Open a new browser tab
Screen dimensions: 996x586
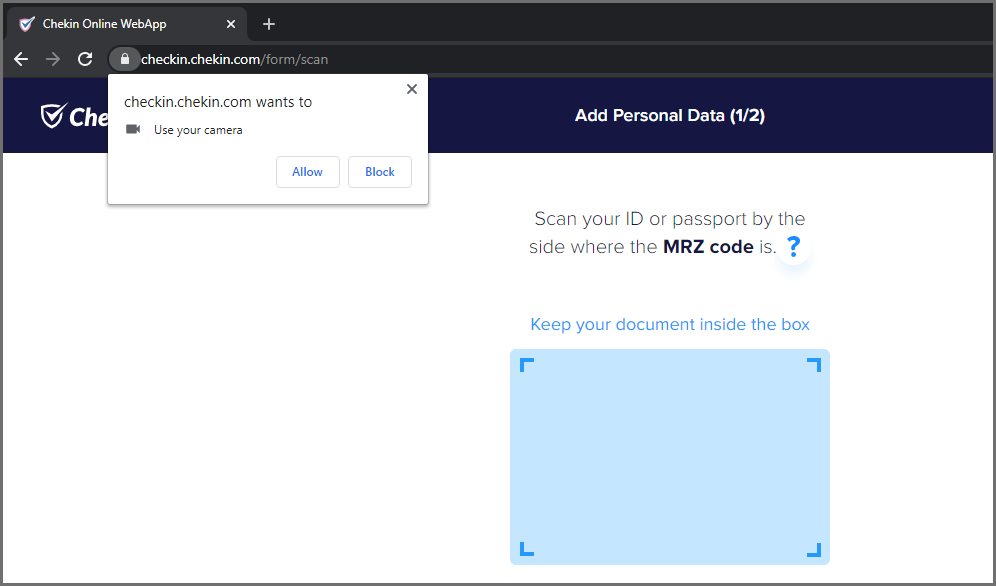pyautogui.click(x=269, y=24)
